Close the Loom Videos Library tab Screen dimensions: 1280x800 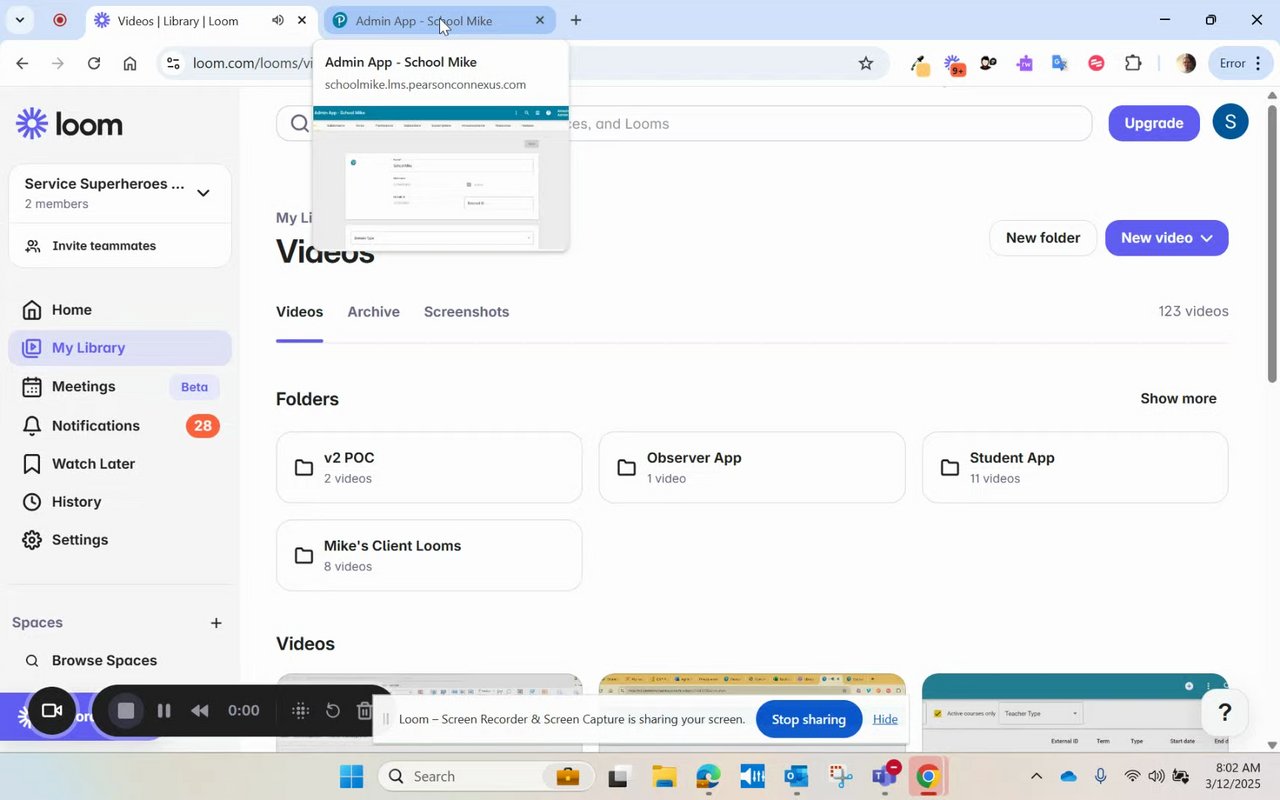coord(302,20)
